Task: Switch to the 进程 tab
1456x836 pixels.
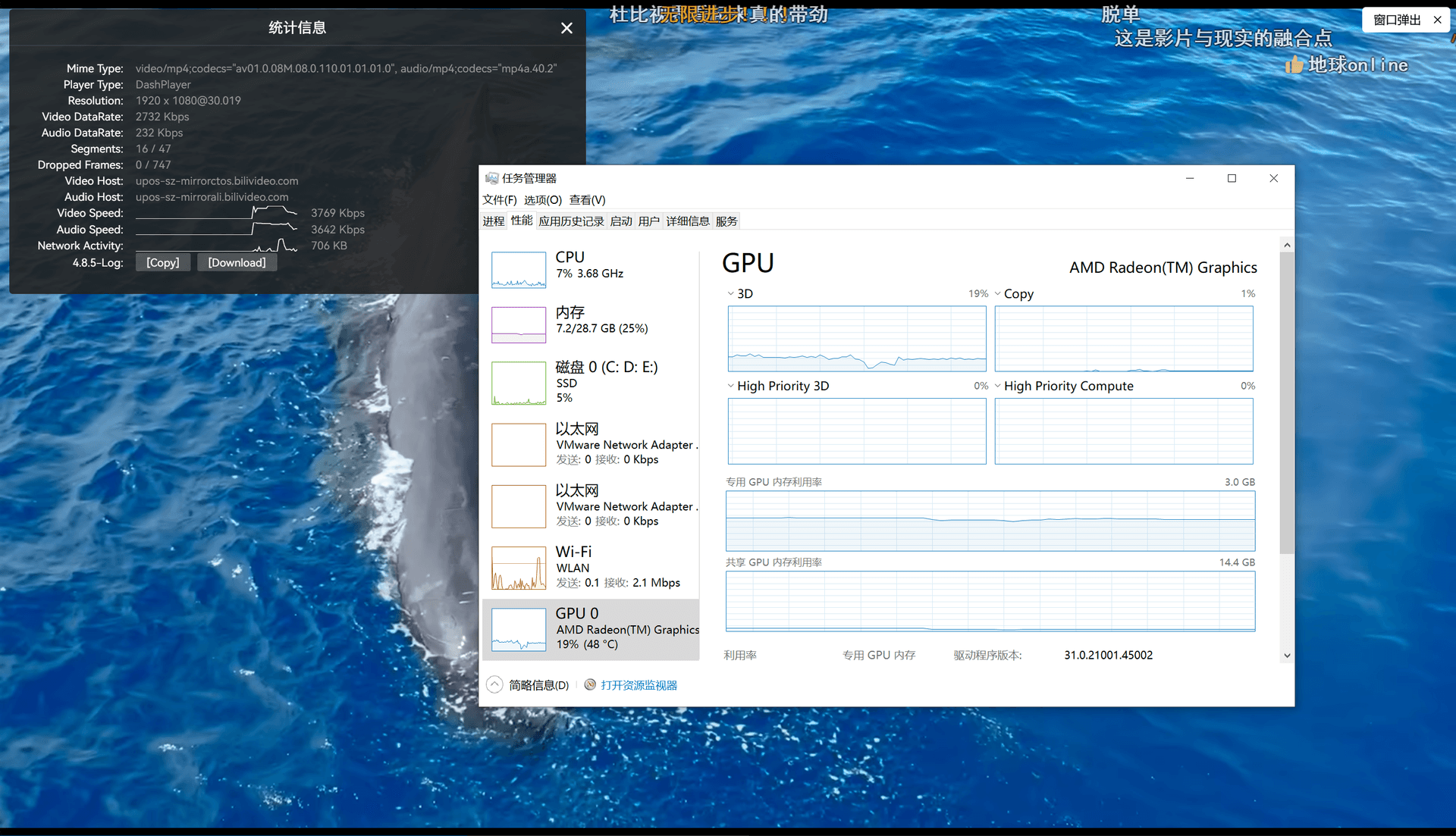Action: click(494, 221)
